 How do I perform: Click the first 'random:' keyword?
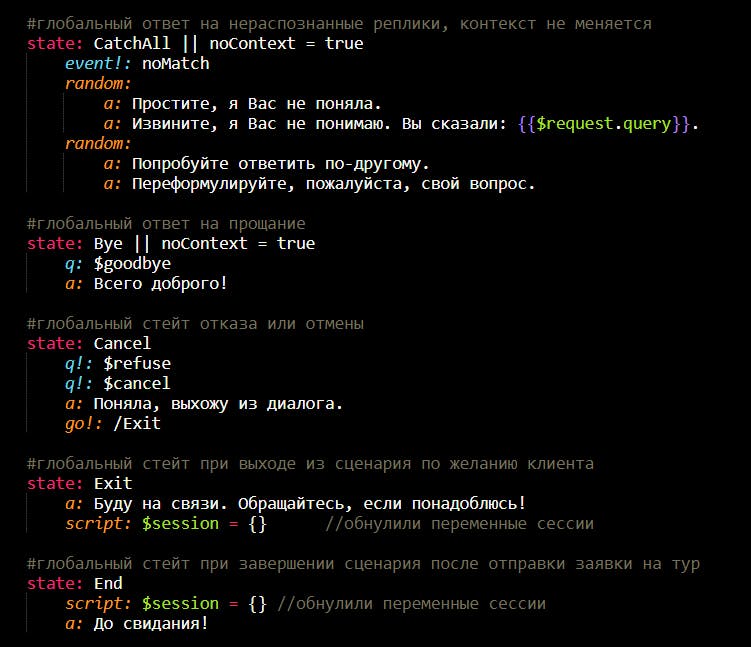(x=98, y=84)
